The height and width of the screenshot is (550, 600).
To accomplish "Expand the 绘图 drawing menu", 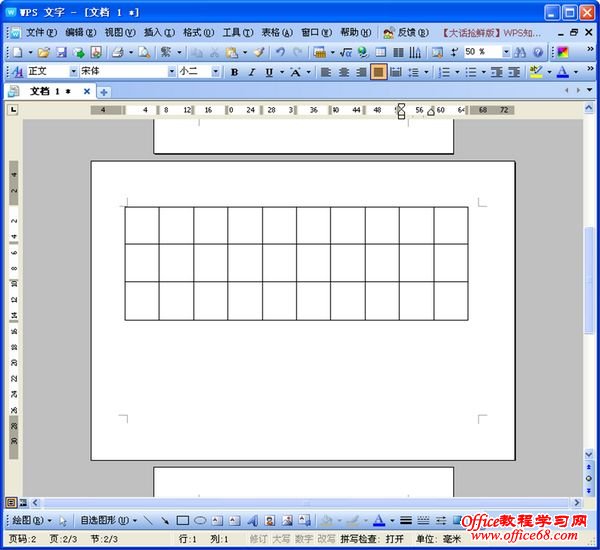I will click(32, 521).
